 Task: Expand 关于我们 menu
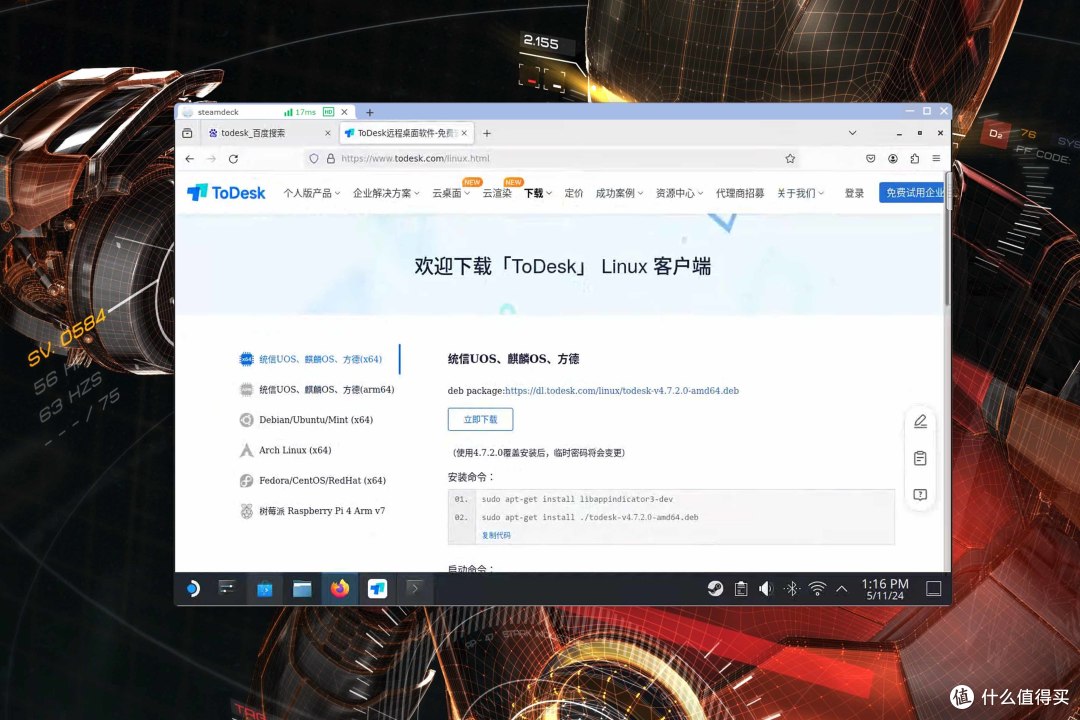(x=800, y=193)
